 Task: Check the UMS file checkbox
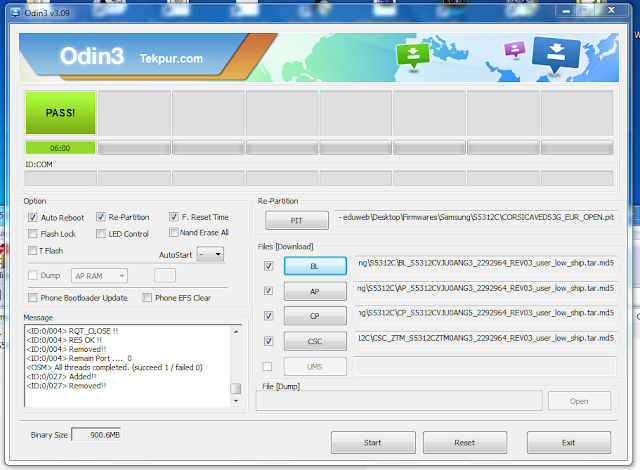tap(267, 366)
